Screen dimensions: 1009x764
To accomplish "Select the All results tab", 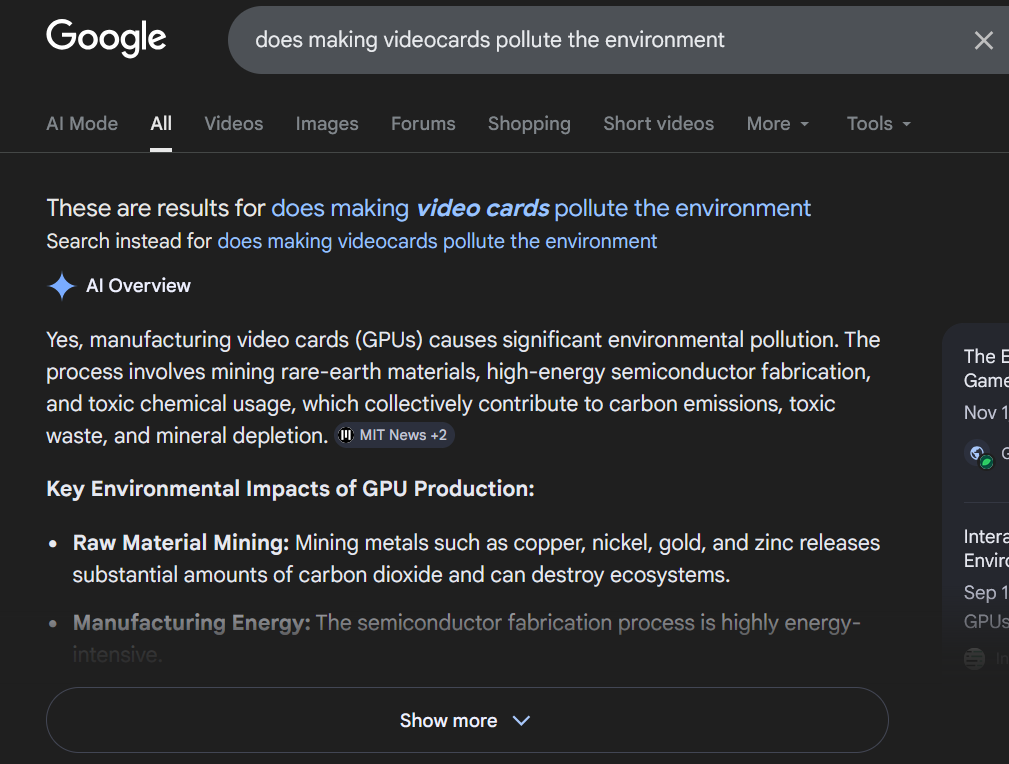I will (161, 124).
